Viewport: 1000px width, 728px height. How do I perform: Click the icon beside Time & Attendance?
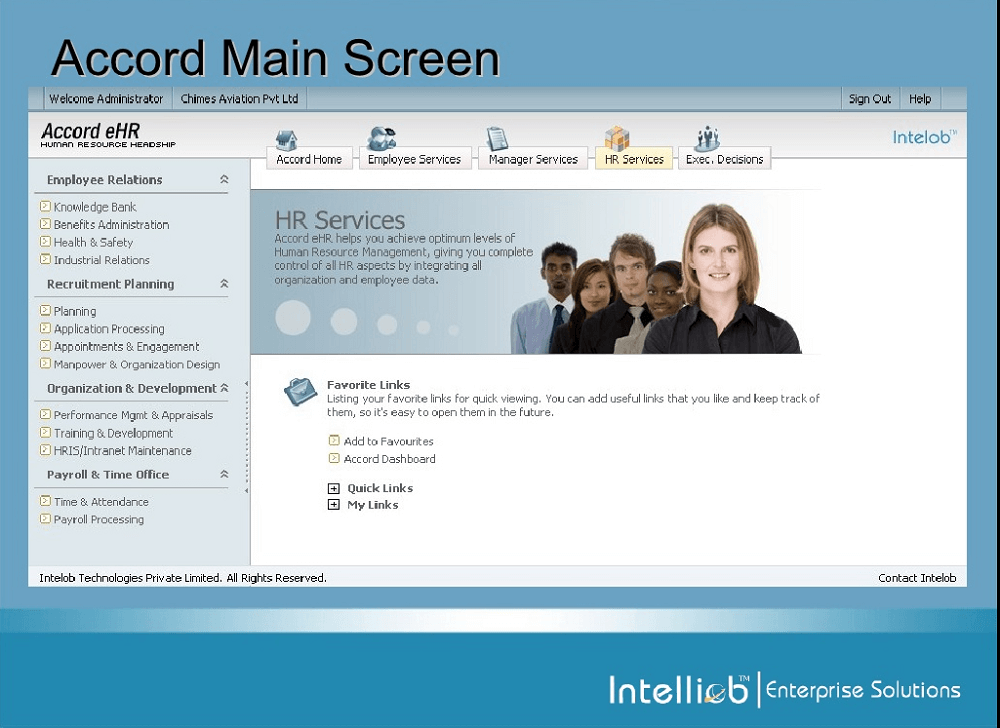pos(45,501)
